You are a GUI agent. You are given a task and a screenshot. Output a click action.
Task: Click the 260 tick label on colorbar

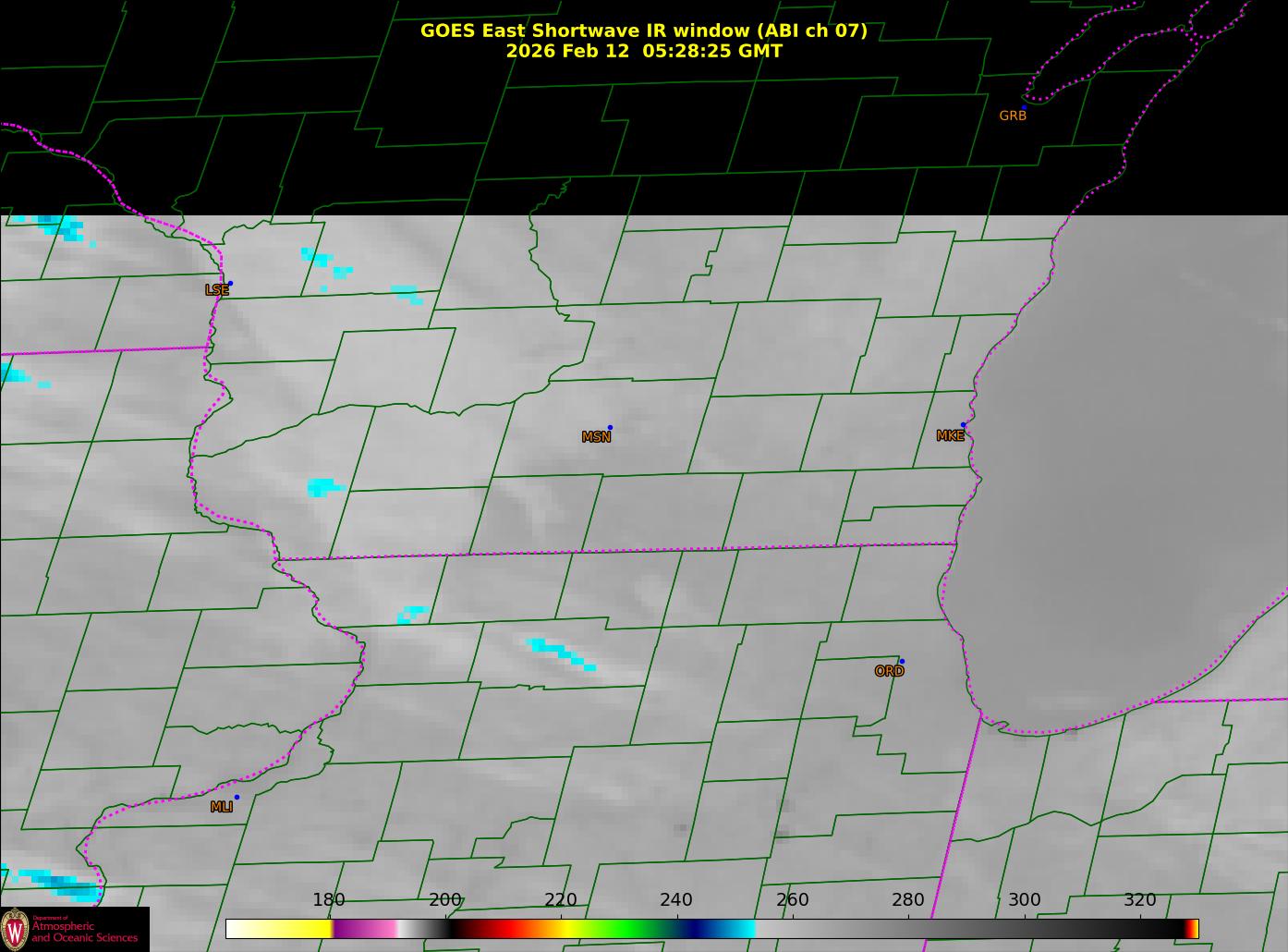tap(792, 900)
